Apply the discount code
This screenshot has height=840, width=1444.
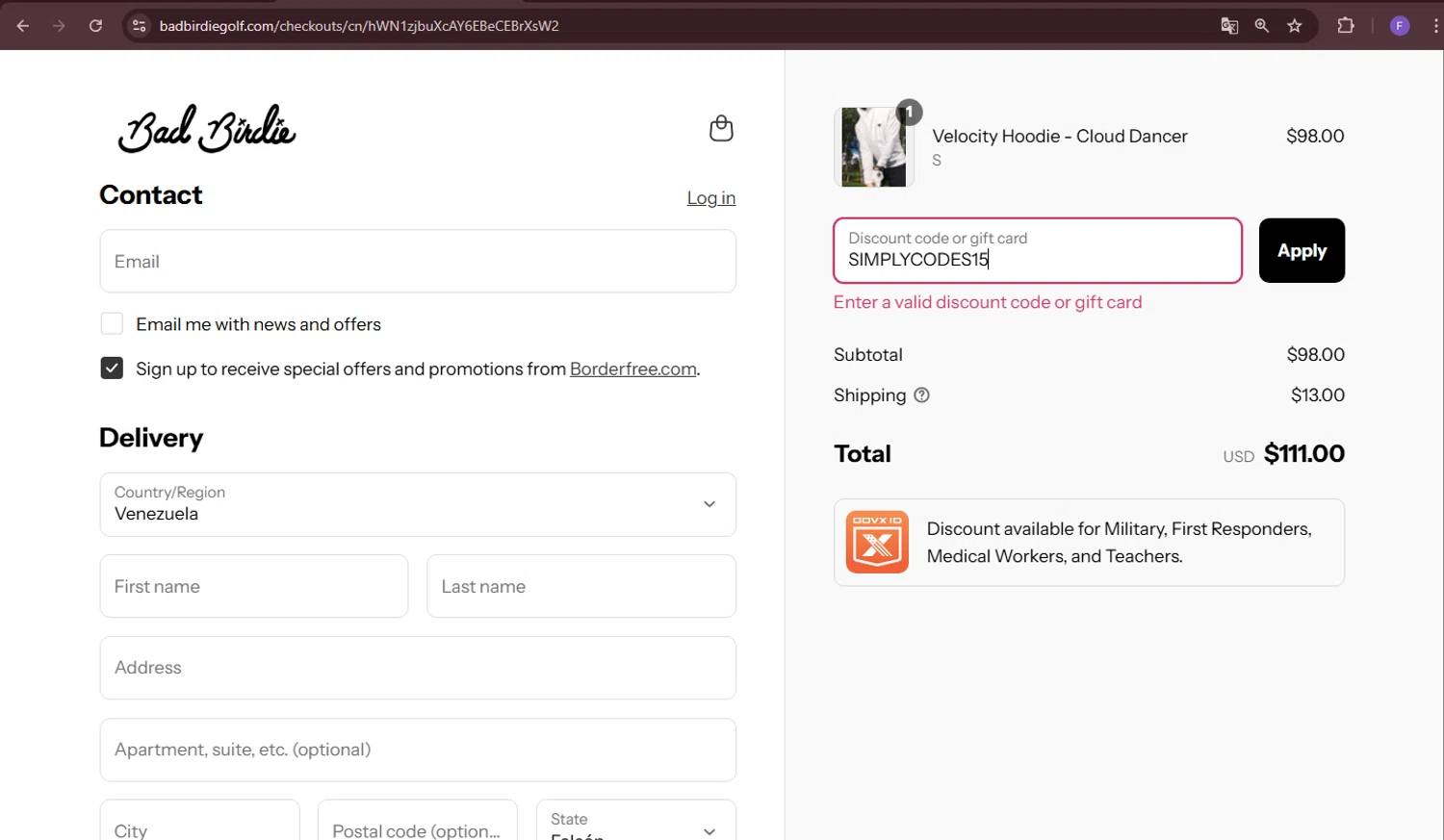pyautogui.click(x=1302, y=251)
